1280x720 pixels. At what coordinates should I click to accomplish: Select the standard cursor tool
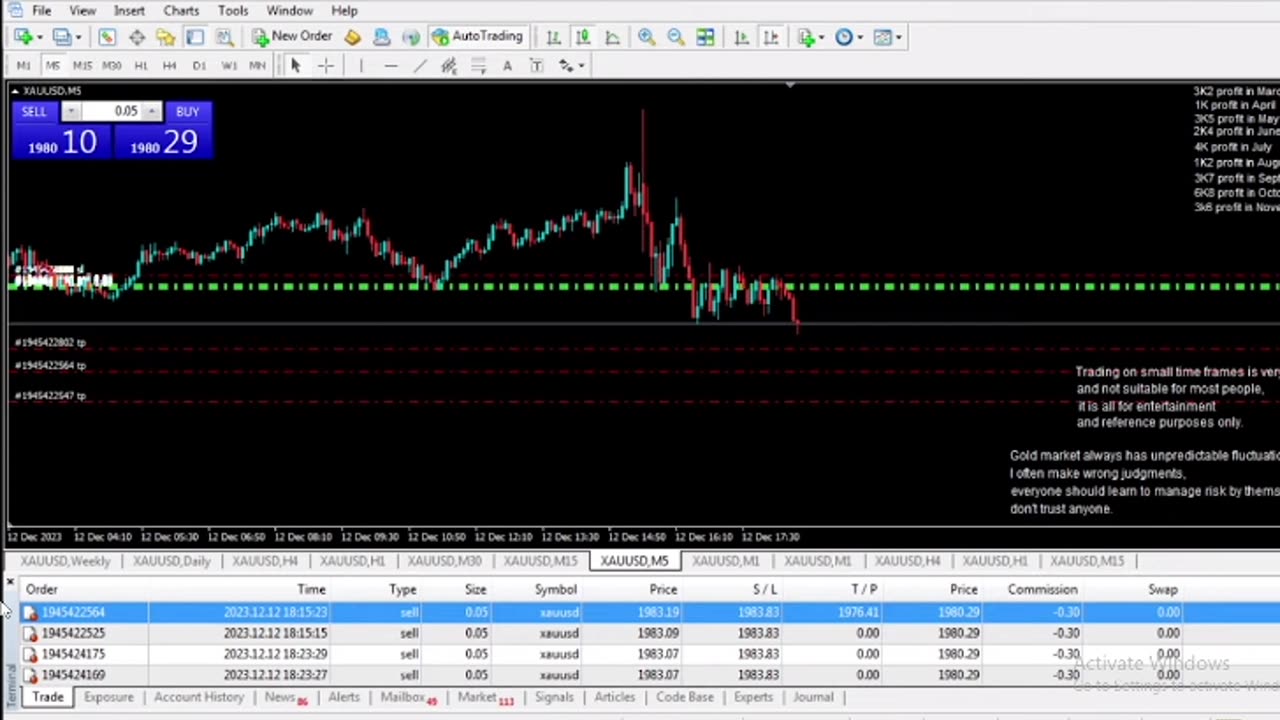point(295,66)
